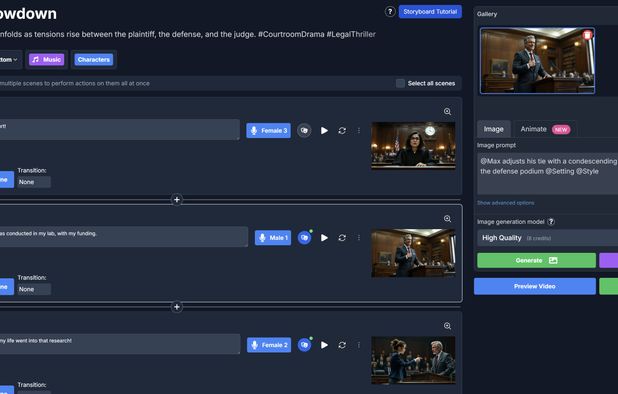
Task: Regenerate audio in Female 3 row
Action: click(x=342, y=130)
